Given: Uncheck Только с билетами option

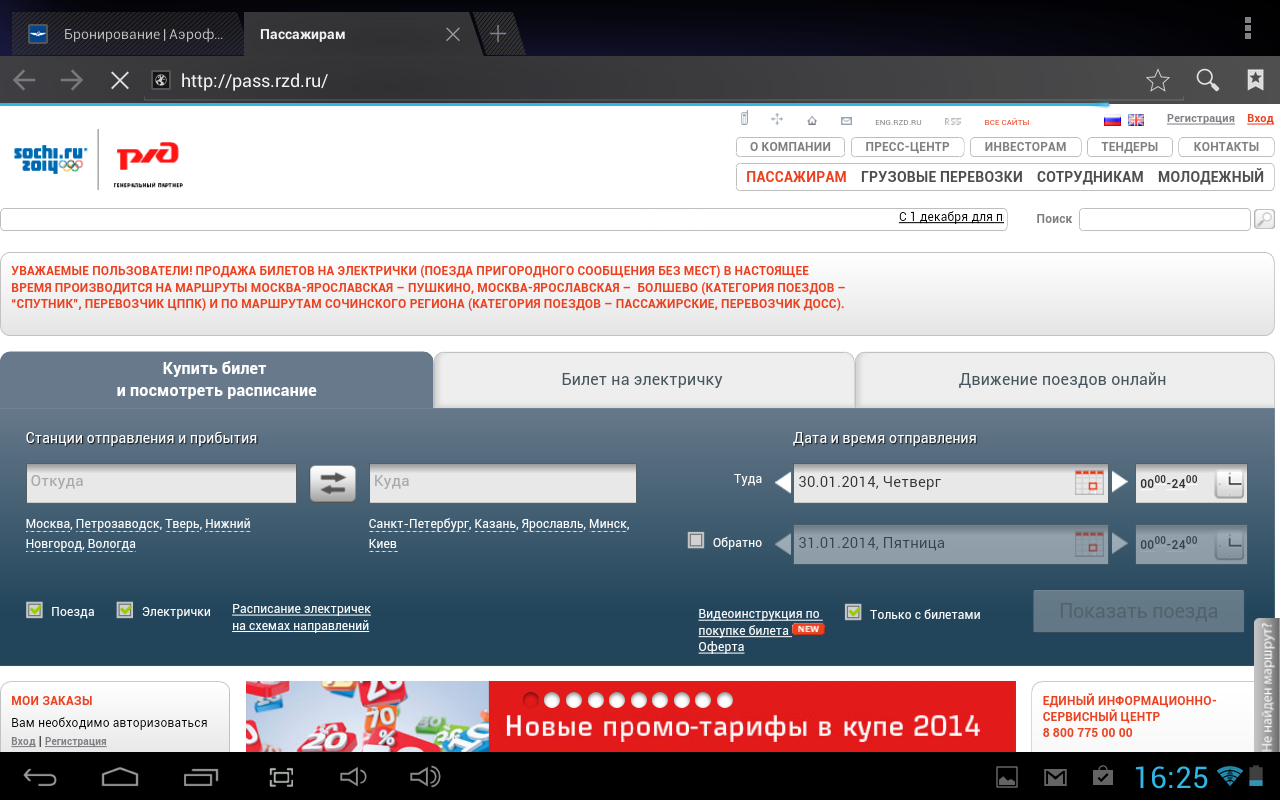Looking at the screenshot, I should coord(853,612).
